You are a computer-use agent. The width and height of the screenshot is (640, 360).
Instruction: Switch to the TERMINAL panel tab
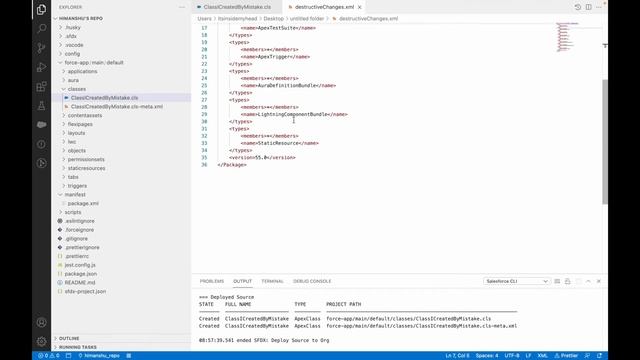point(272,281)
